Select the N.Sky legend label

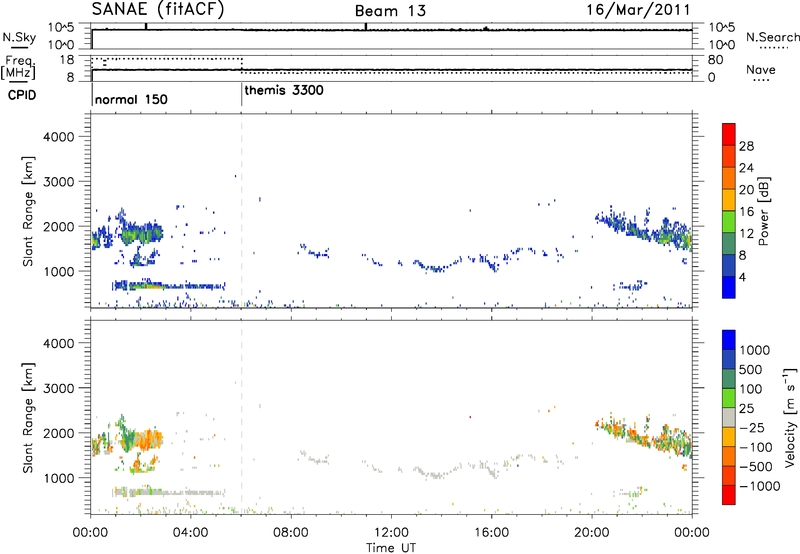click(19, 37)
